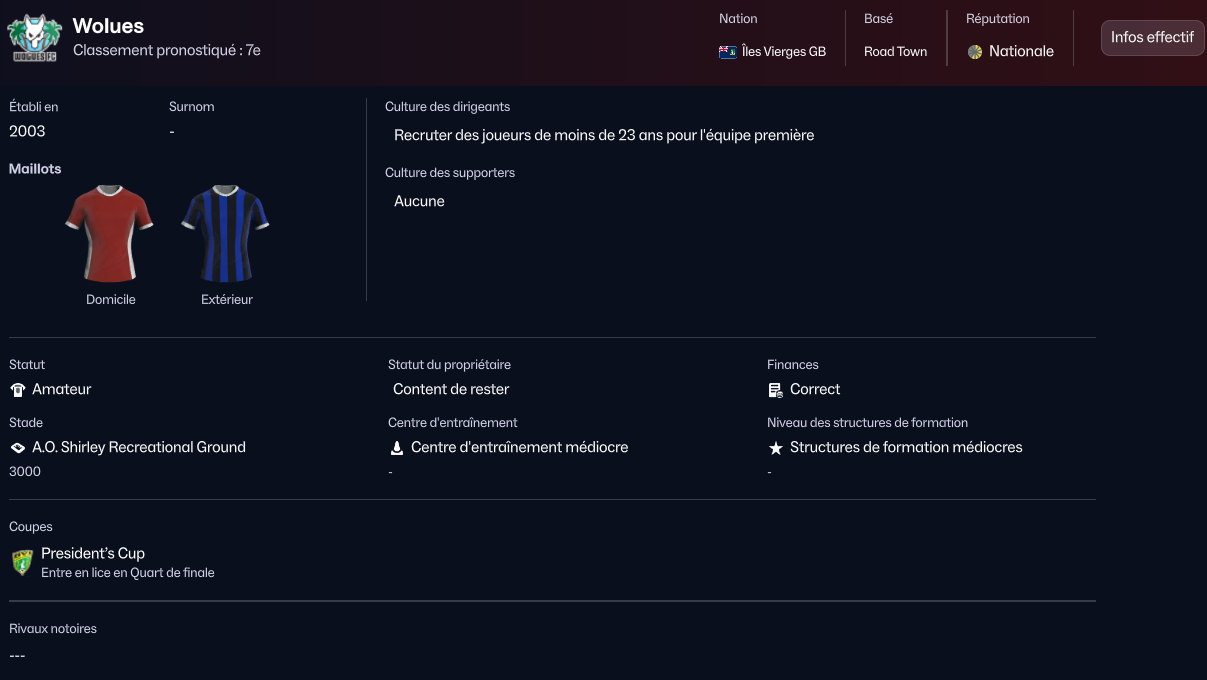Open the Infos effectif button

click(x=1152, y=38)
